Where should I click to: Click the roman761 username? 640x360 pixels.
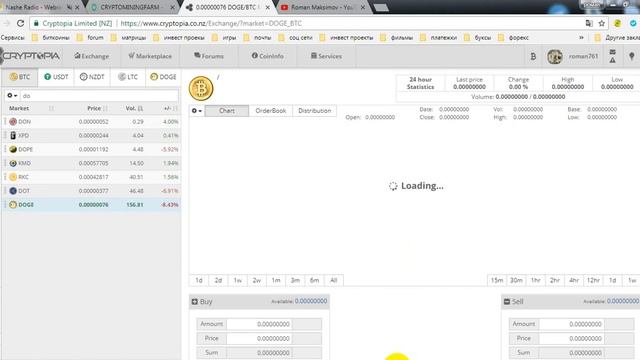click(583, 56)
